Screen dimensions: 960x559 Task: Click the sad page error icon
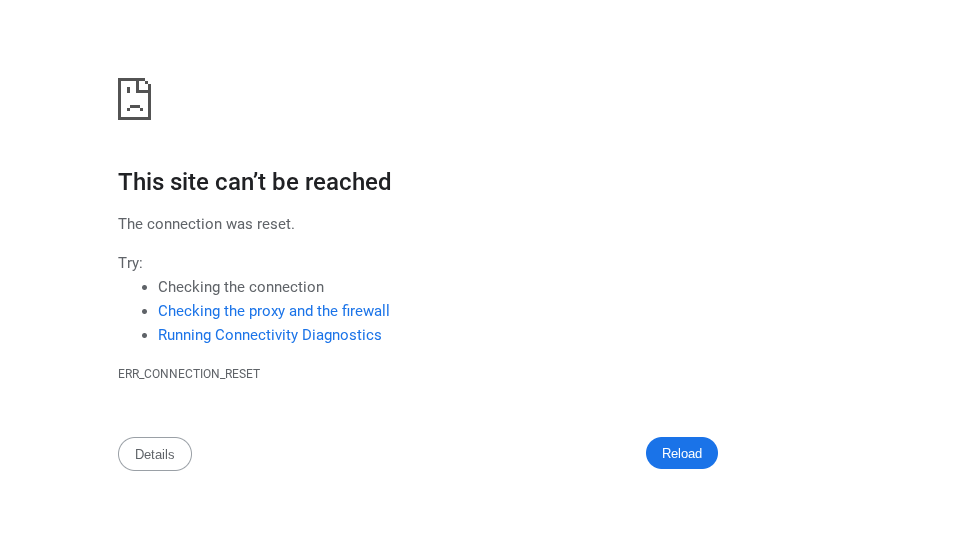point(134,99)
